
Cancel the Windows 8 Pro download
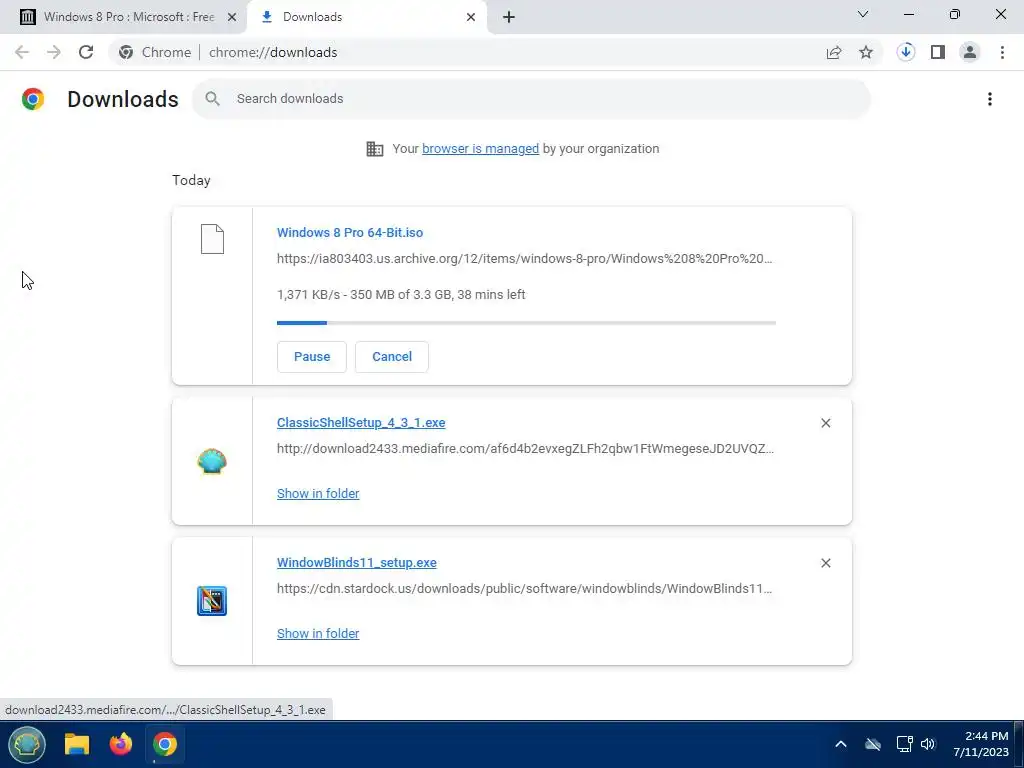tap(392, 357)
